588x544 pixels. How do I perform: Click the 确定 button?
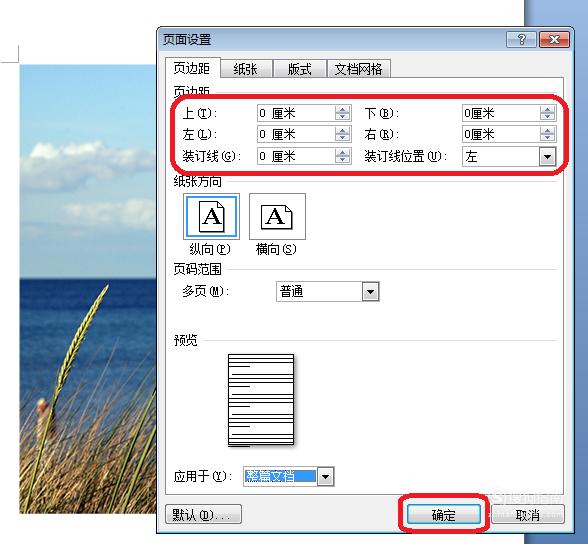coord(444,514)
